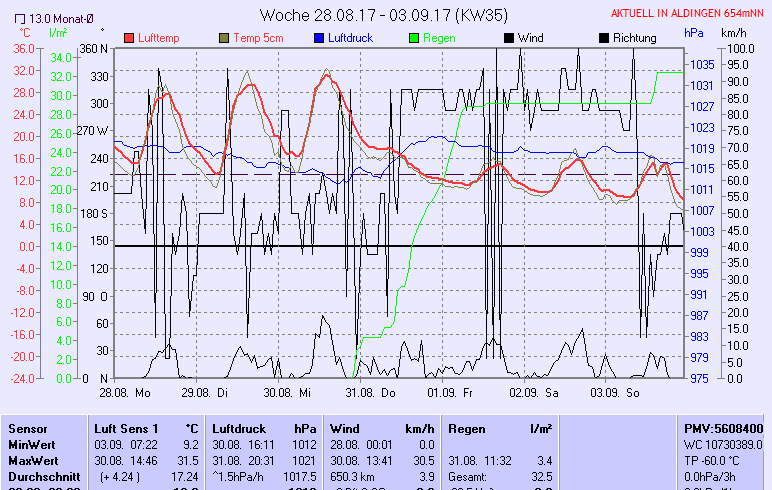Viewport: 772px width, 490px height.
Task: Click the red Lufttemp legend square
Action: pos(129,38)
